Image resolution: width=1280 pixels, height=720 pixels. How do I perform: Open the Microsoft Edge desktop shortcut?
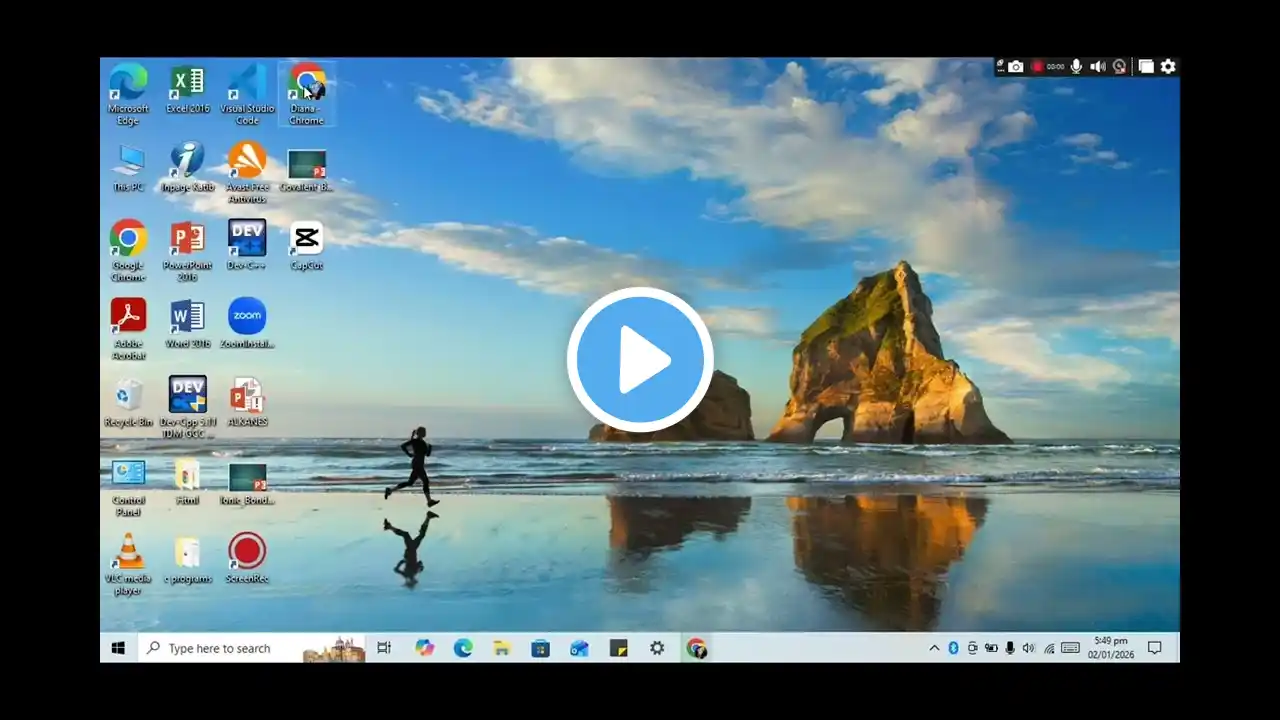[x=128, y=84]
